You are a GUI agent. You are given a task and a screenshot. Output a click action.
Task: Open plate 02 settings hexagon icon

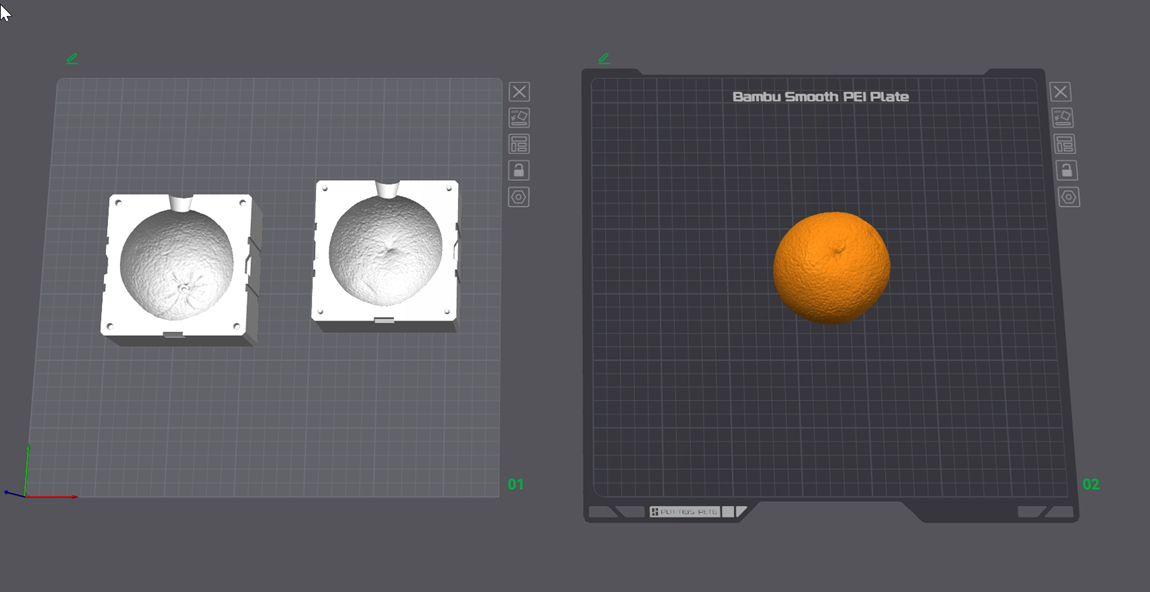1069,197
